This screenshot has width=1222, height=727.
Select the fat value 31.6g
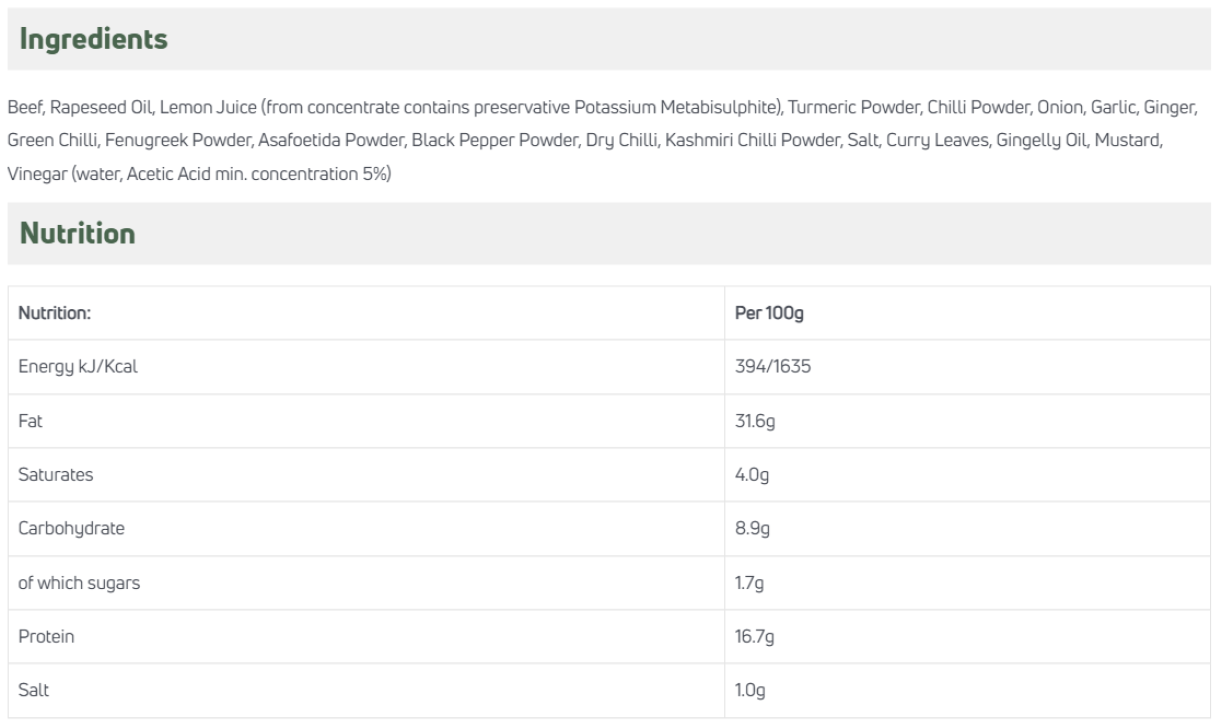coord(755,421)
